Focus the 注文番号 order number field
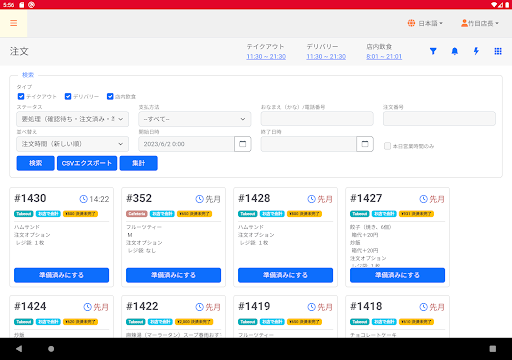The height and width of the screenshot is (360, 512). click(439, 119)
